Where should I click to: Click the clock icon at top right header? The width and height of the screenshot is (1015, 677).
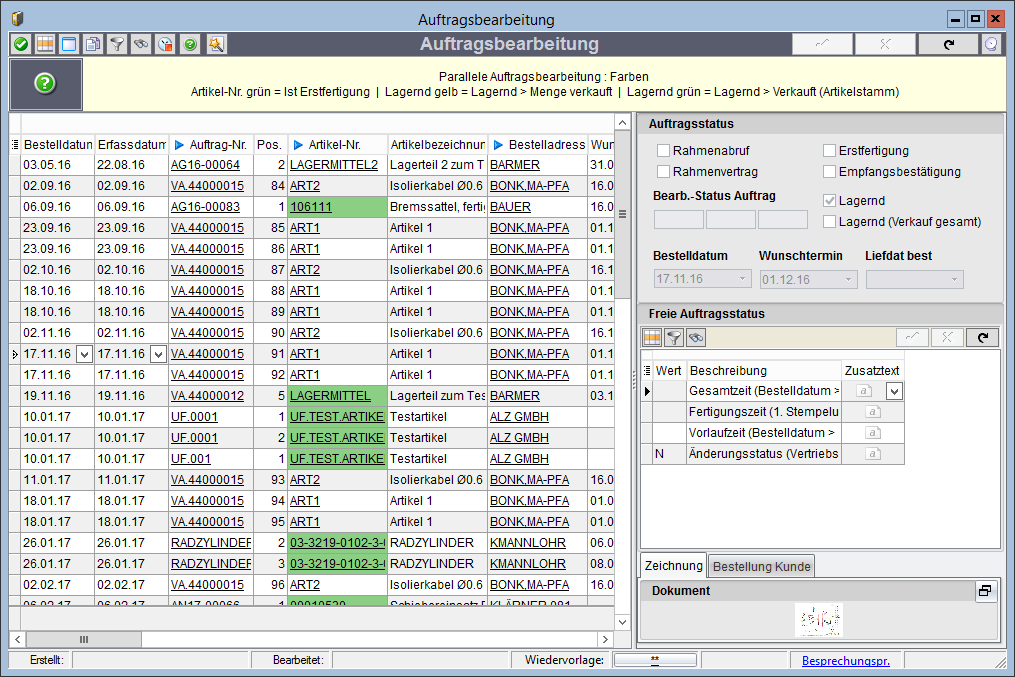point(991,44)
